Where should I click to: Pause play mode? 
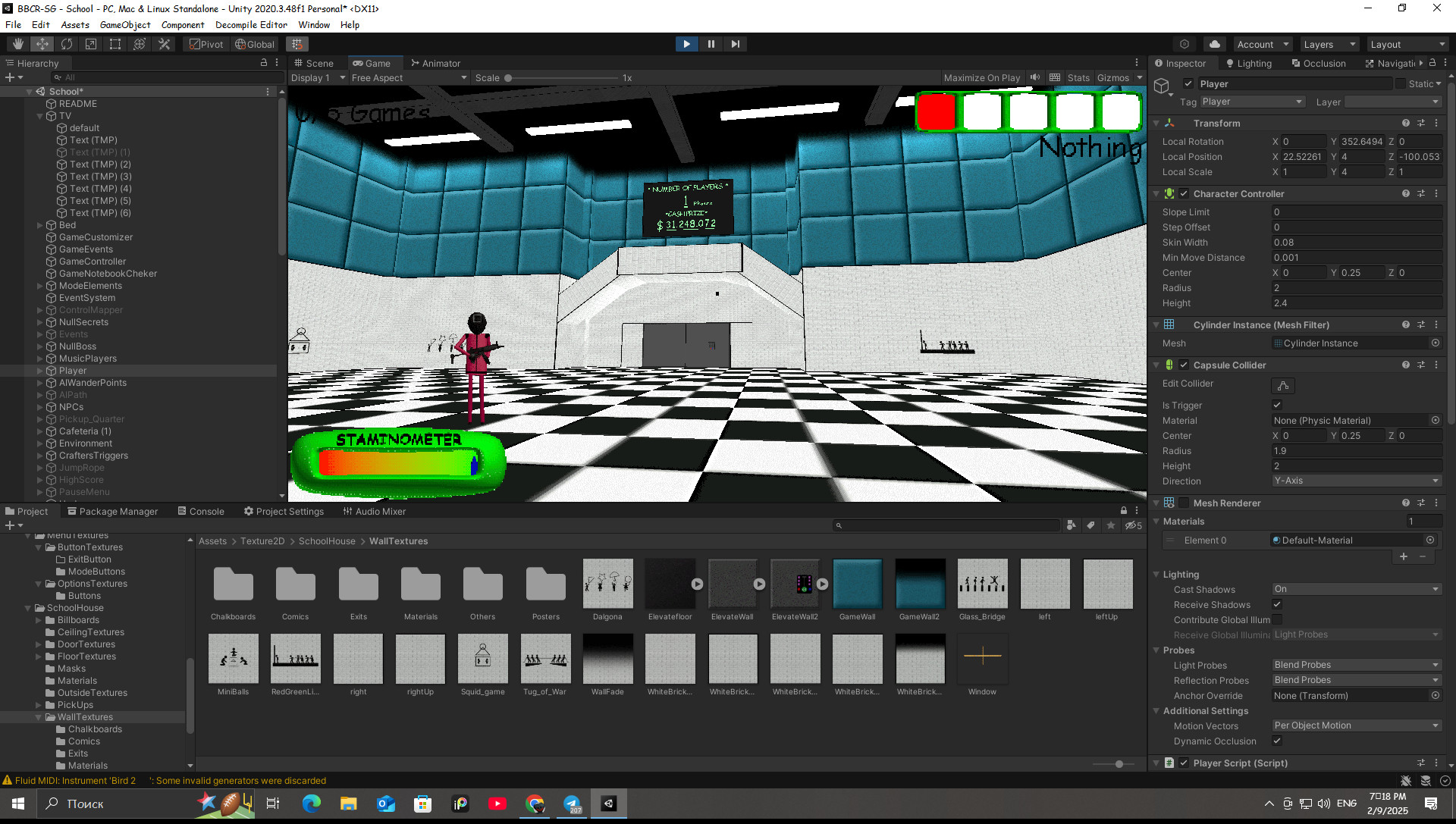711,44
